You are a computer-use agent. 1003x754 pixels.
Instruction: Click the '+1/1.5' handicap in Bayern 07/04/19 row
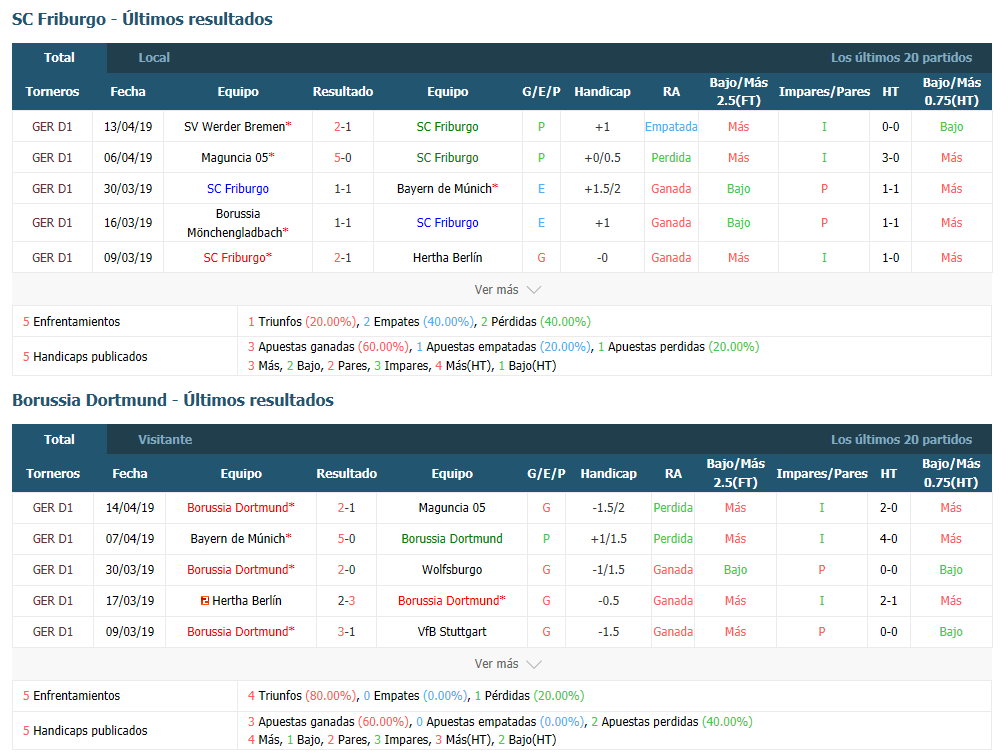click(x=608, y=538)
